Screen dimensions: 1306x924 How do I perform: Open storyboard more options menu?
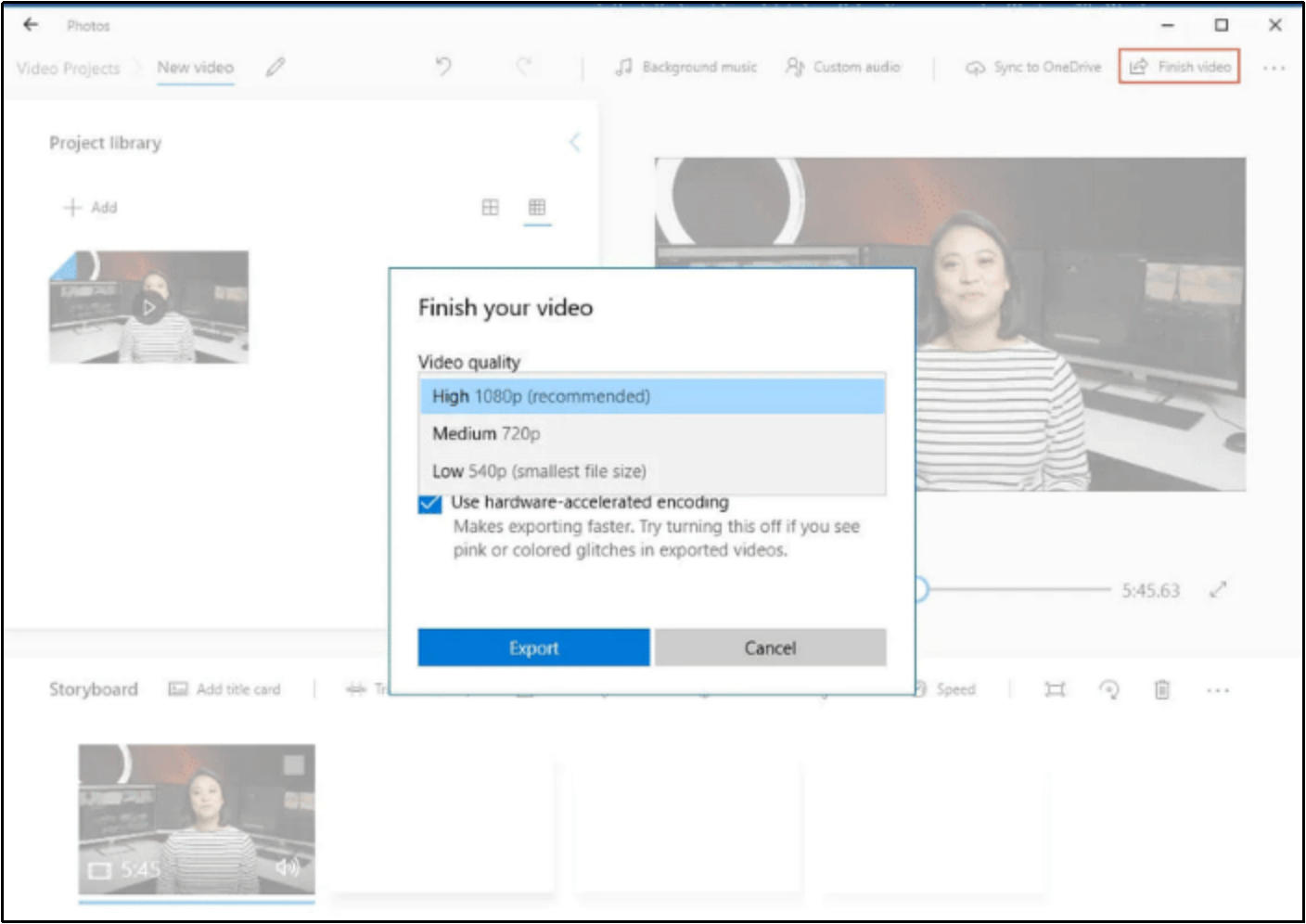pos(1218,690)
